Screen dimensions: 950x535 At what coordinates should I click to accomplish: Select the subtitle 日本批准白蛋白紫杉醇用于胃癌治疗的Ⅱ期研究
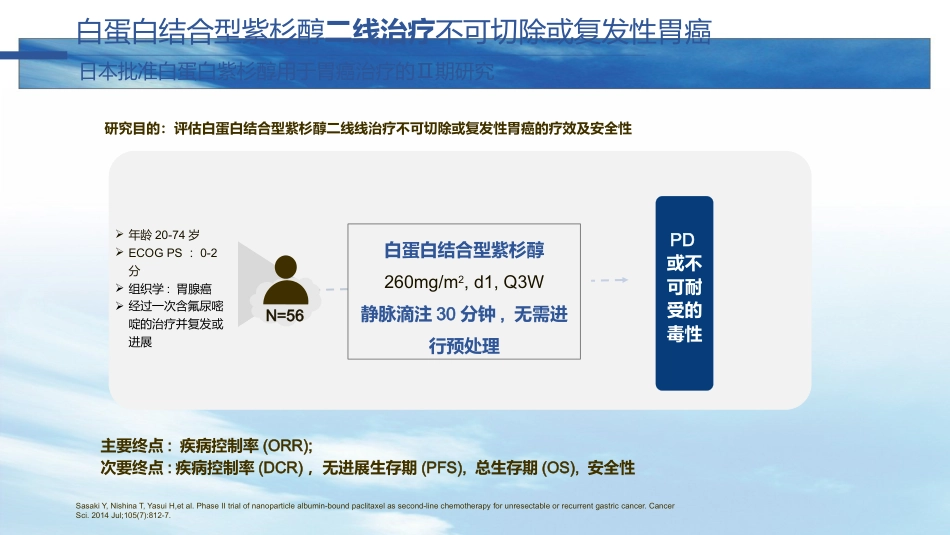point(287,71)
